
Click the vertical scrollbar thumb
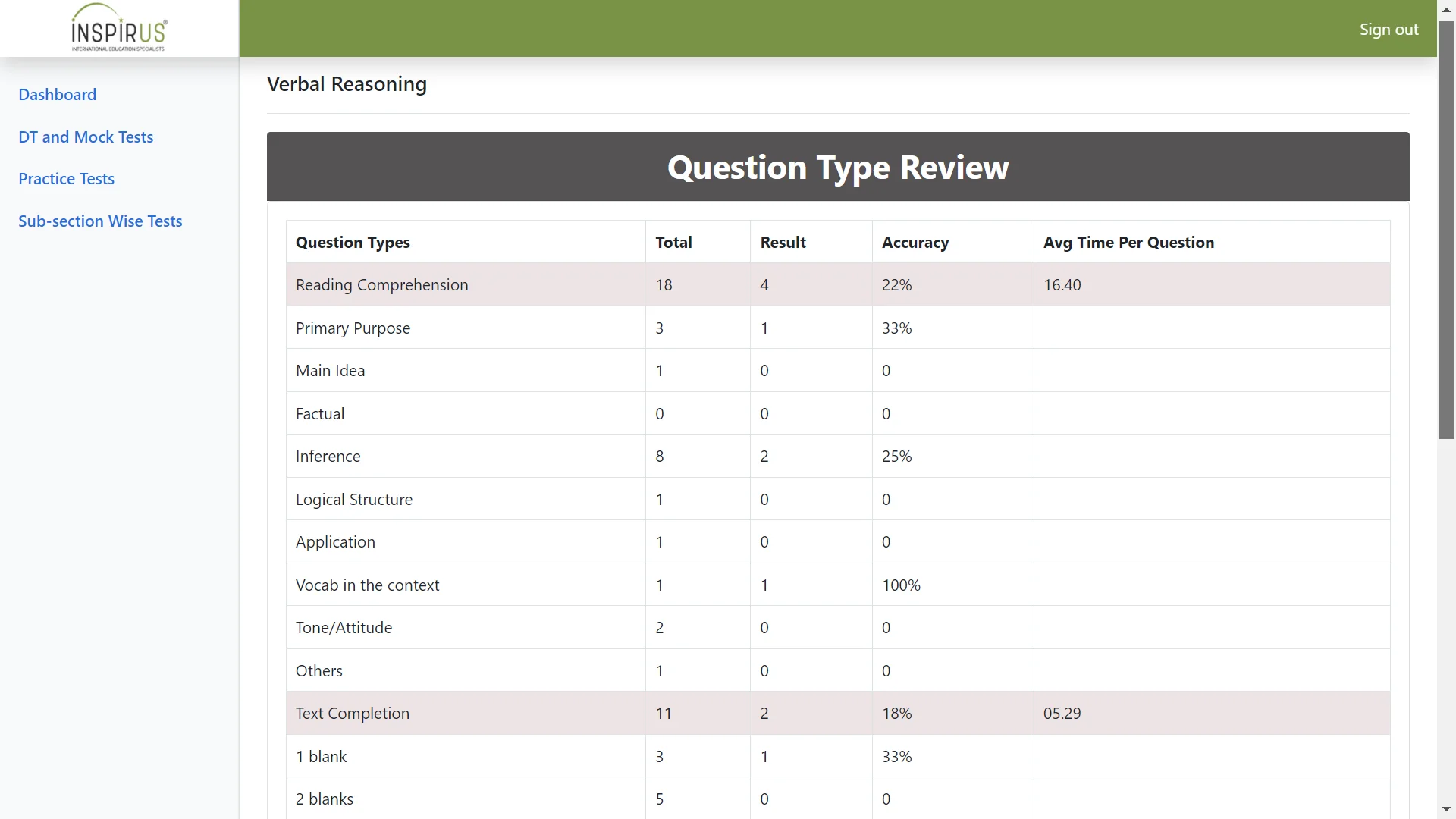click(1446, 230)
